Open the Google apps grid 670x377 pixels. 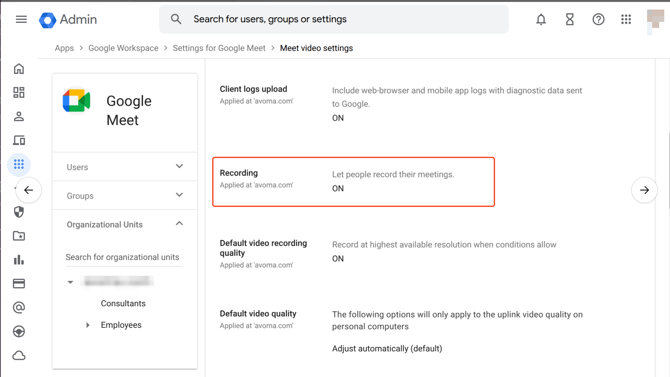(626, 19)
